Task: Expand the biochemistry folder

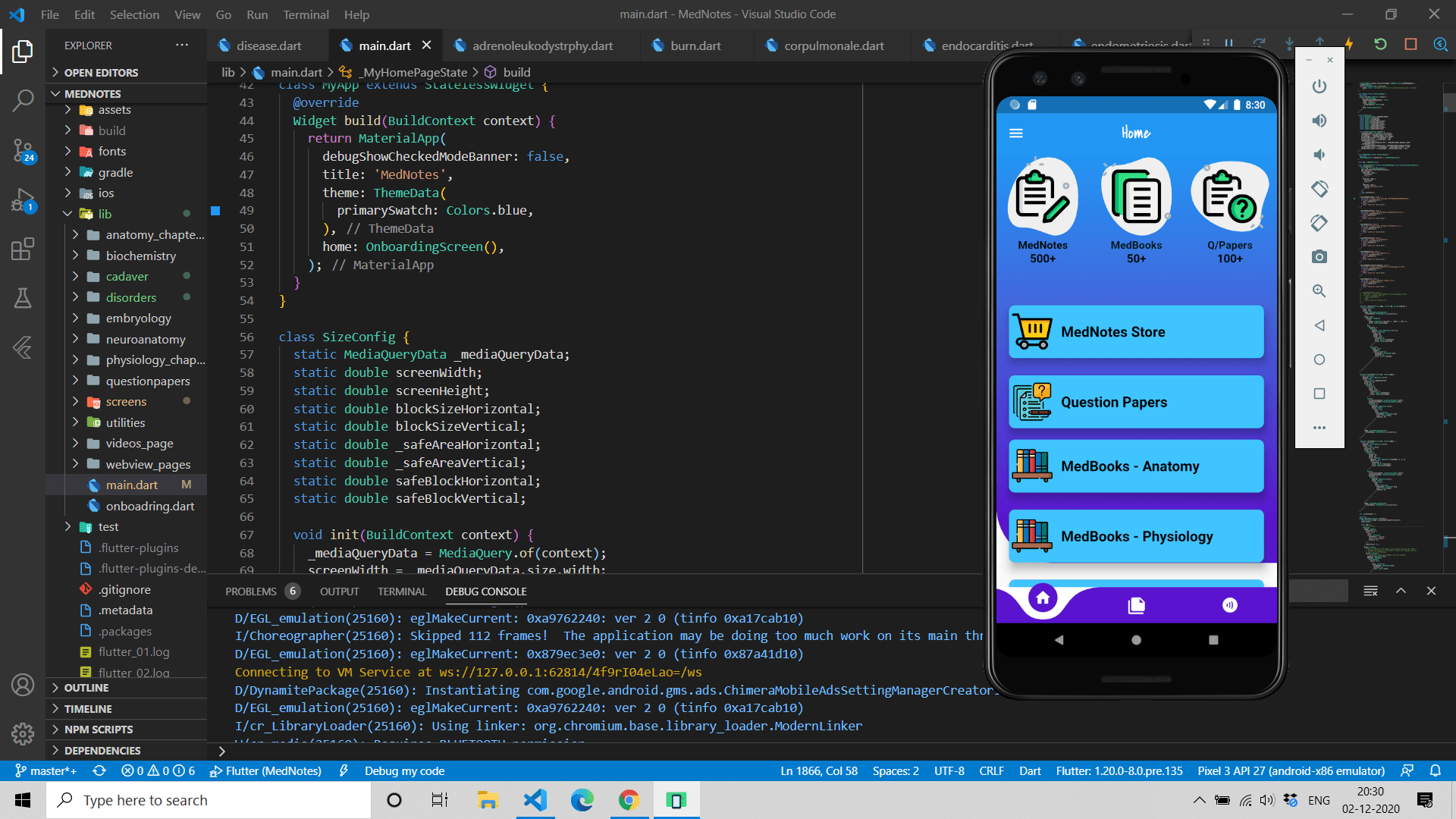Action: point(140,256)
